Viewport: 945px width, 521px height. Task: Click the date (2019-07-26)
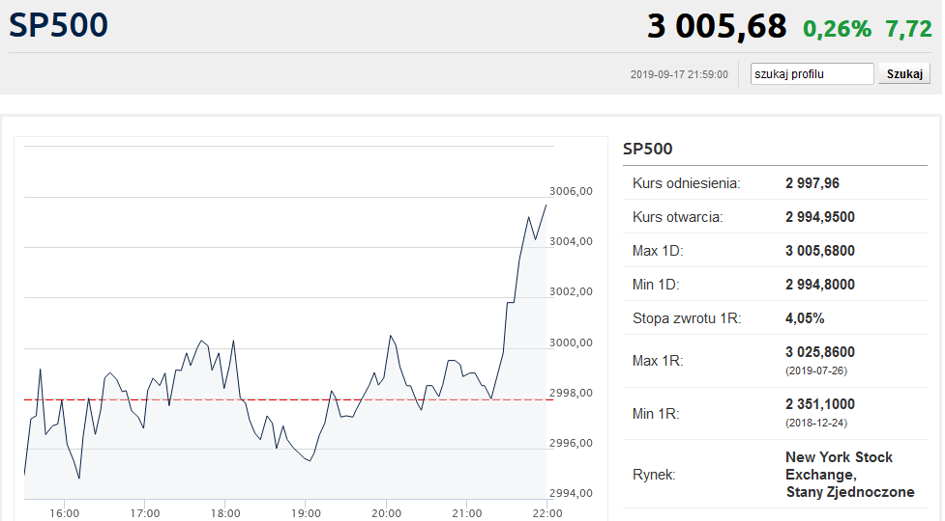(816, 371)
